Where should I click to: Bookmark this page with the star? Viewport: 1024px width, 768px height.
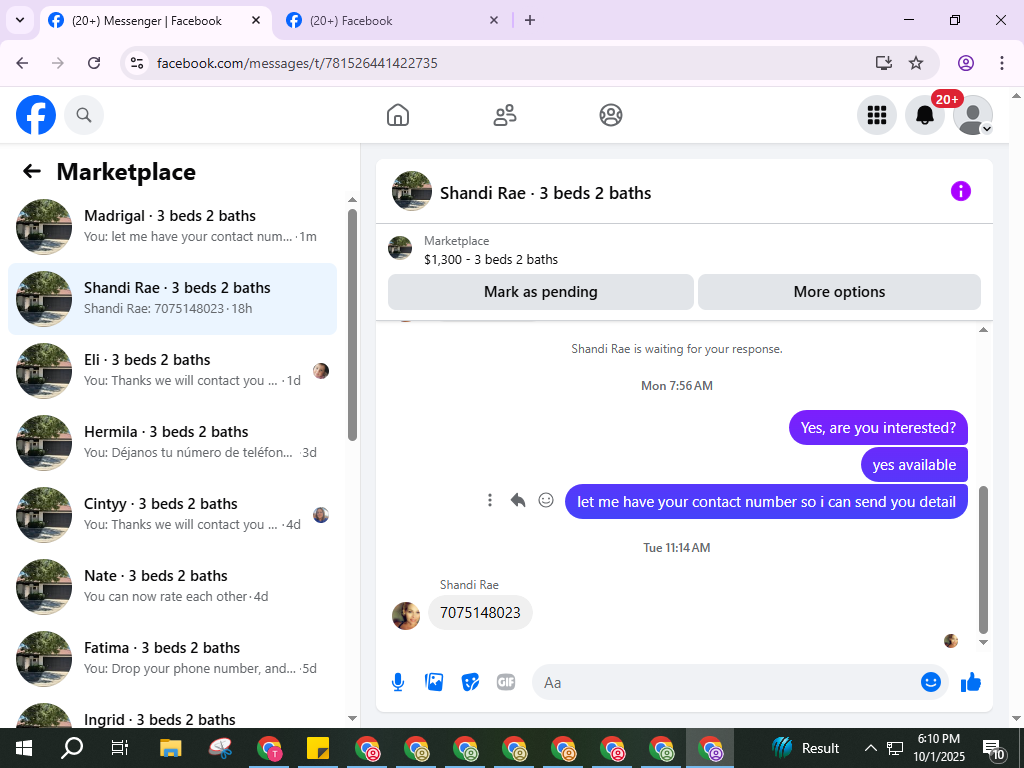click(916, 63)
